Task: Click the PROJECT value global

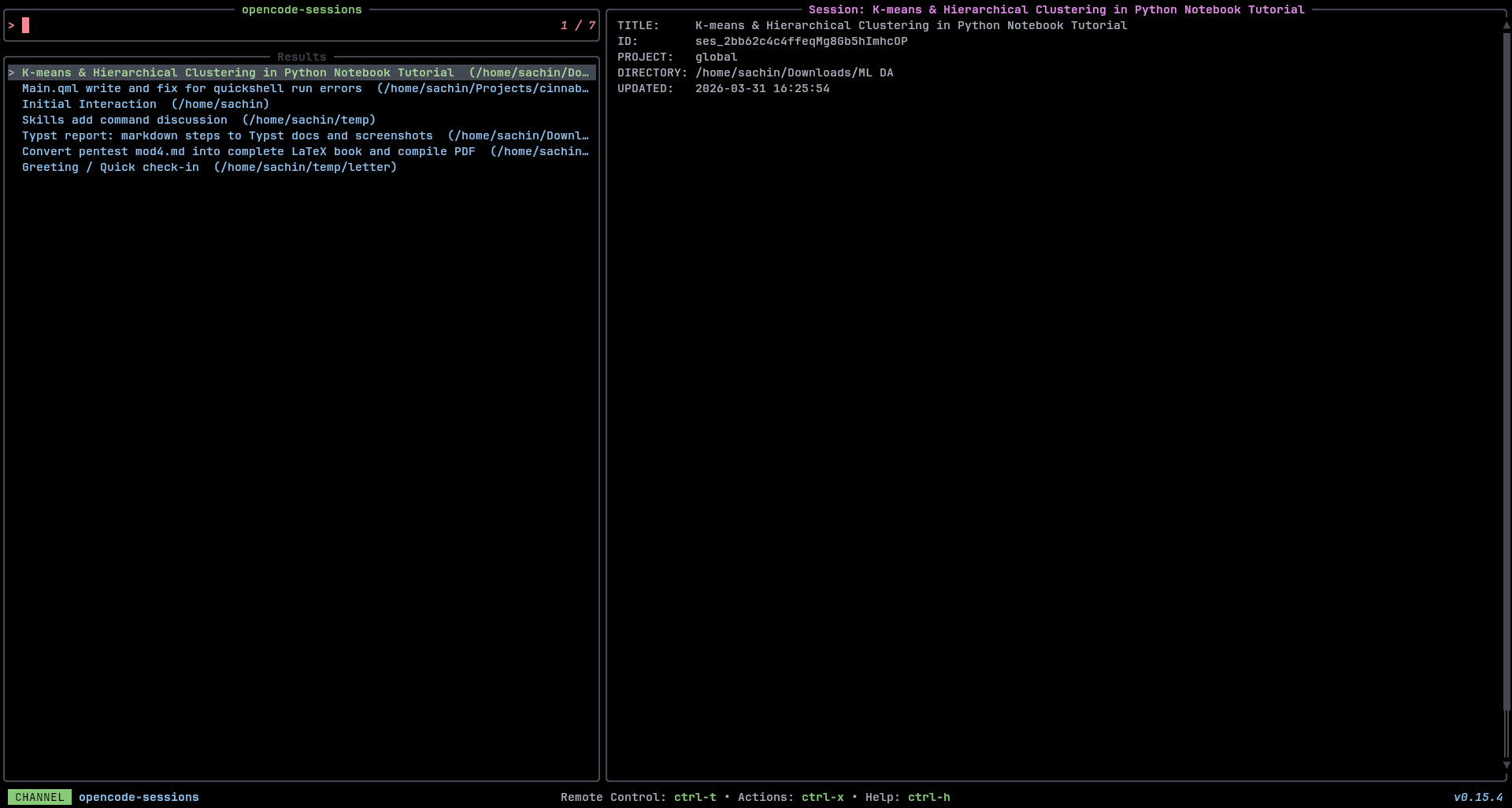Action: pyautogui.click(x=716, y=57)
